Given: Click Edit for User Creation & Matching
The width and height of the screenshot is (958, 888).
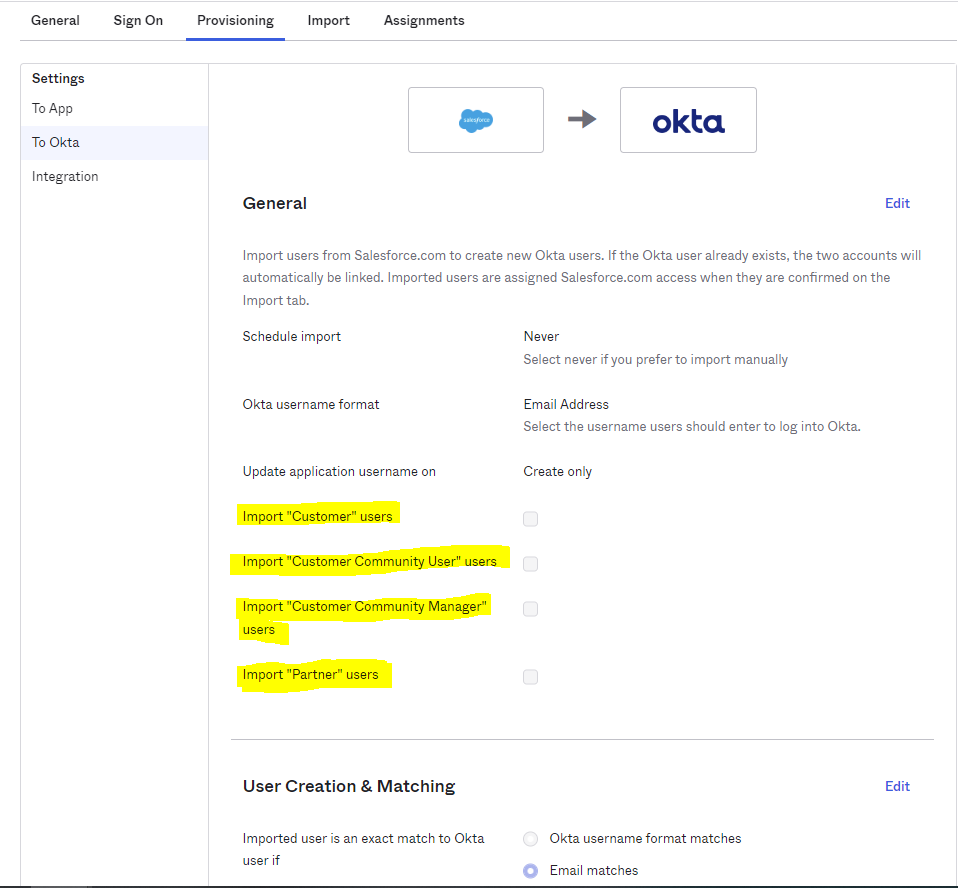Looking at the screenshot, I should (897, 786).
